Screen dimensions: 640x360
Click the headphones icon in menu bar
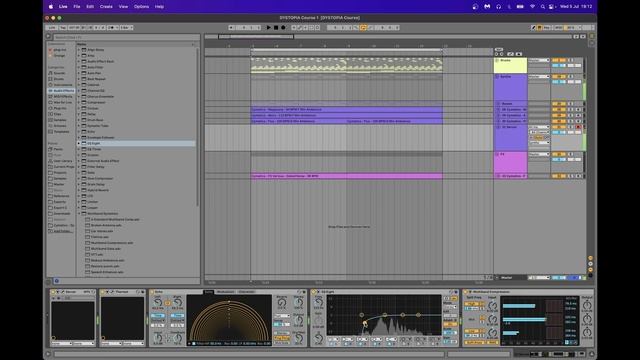coord(498,7)
